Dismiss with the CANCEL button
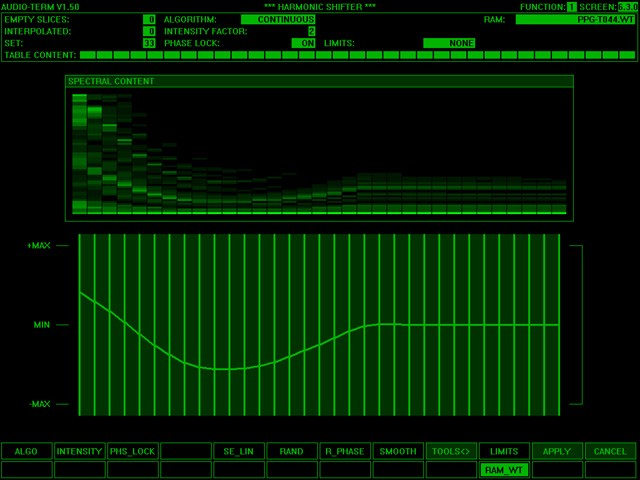The width and height of the screenshot is (640, 480). click(610, 451)
